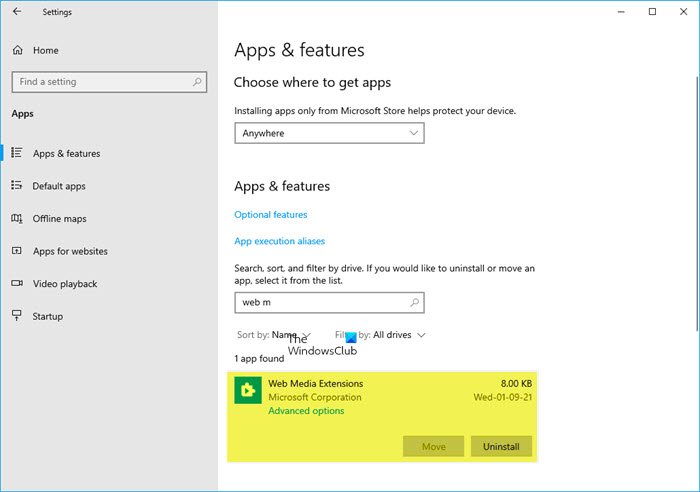The width and height of the screenshot is (700, 492).
Task: Click the 8.00 KB size value
Action: point(516,384)
